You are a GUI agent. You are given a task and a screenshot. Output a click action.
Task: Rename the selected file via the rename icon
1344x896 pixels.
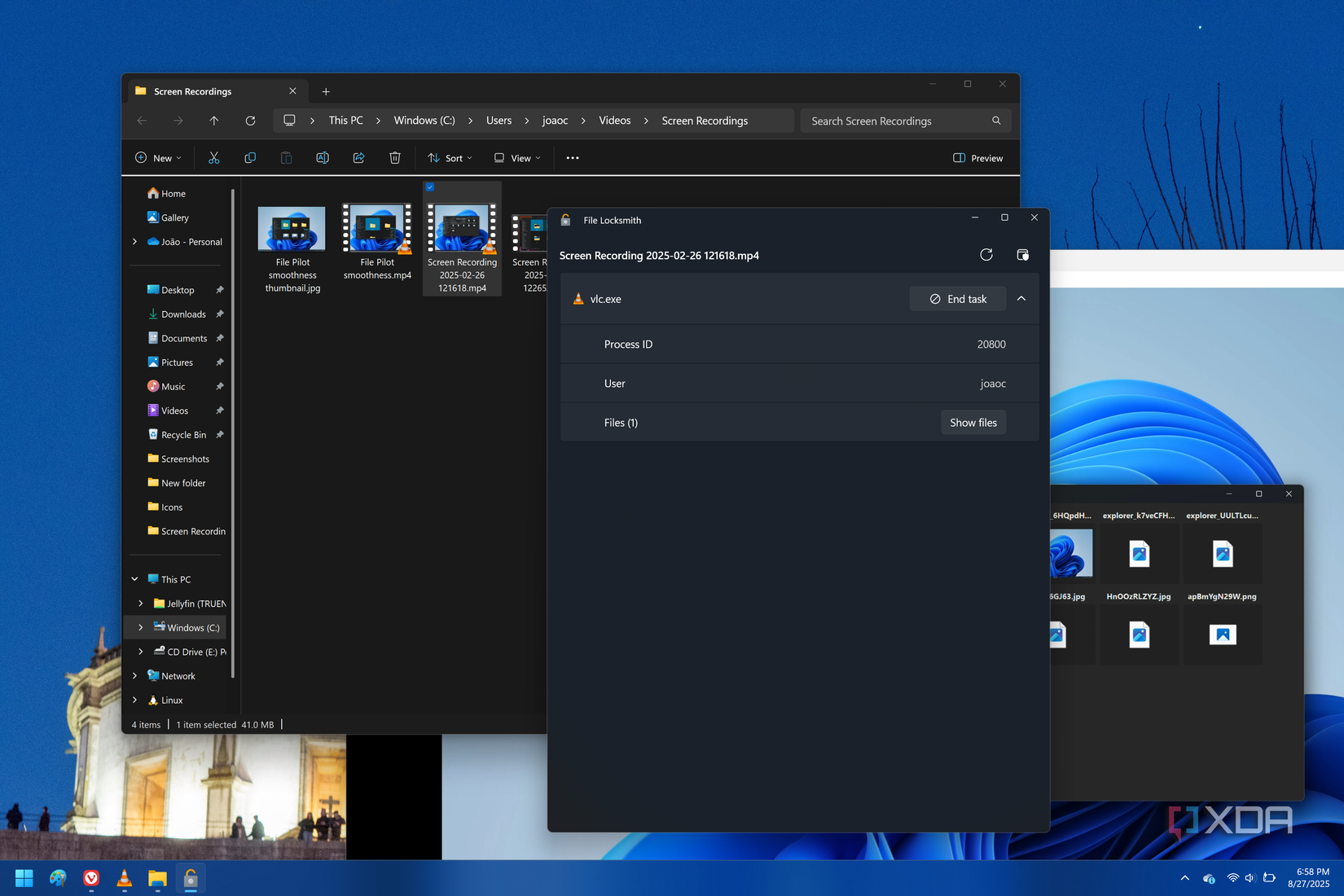coord(323,157)
